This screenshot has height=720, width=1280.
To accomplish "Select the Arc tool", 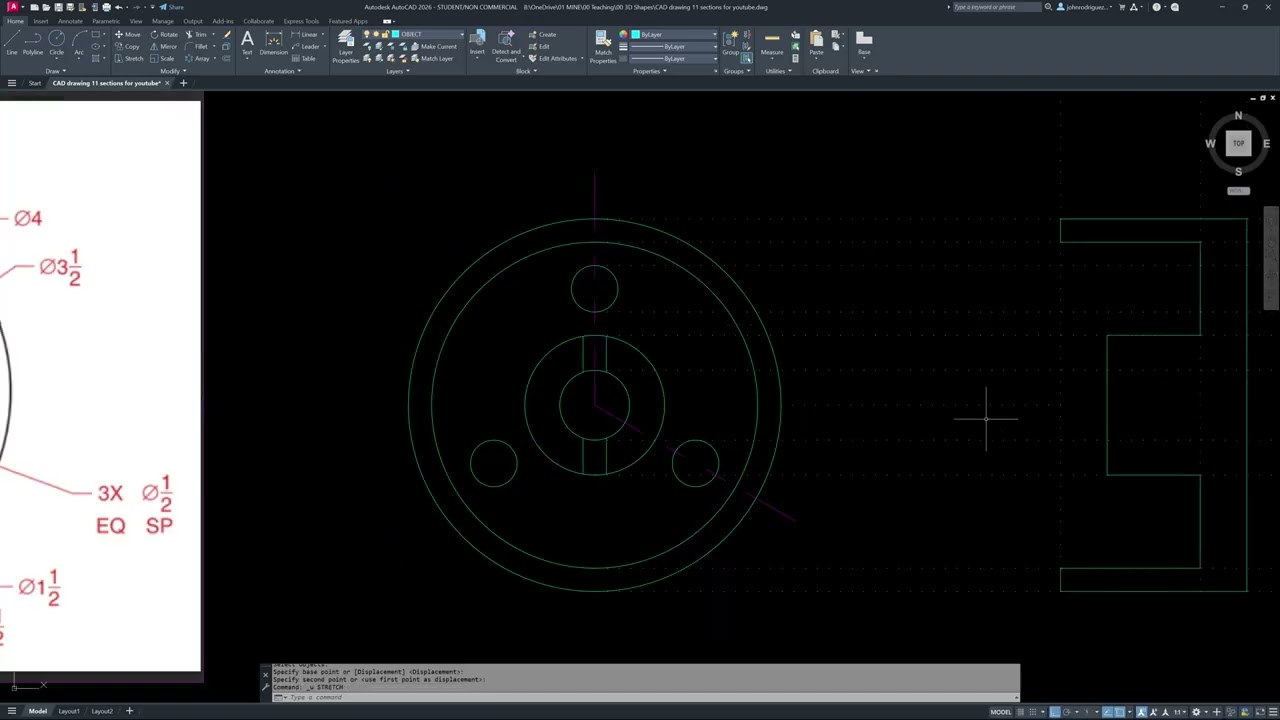I will (79, 42).
